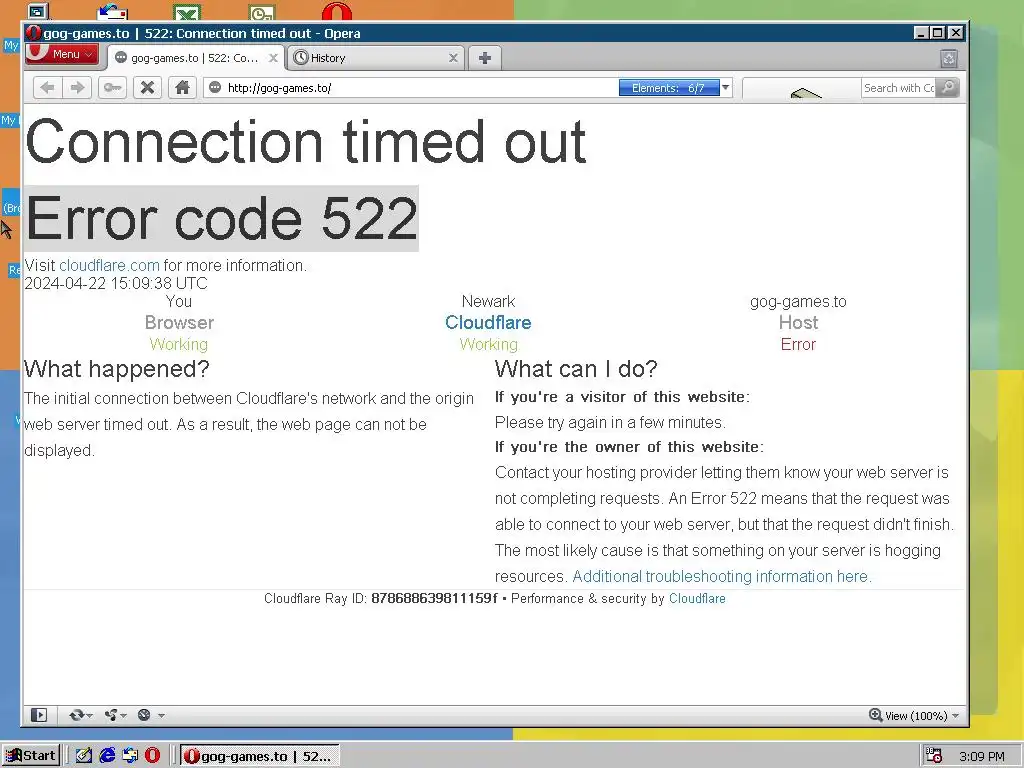Select the Excel desktop shortcut icon

point(187,12)
